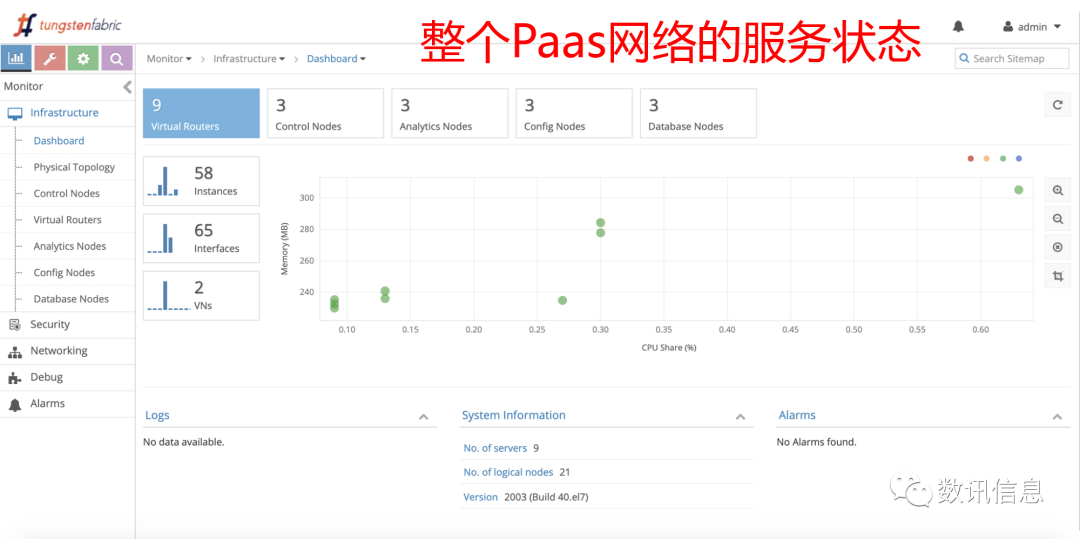Open notifications via the bell icon
Viewport: 1080px width, 539px height.
tap(958, 26)
